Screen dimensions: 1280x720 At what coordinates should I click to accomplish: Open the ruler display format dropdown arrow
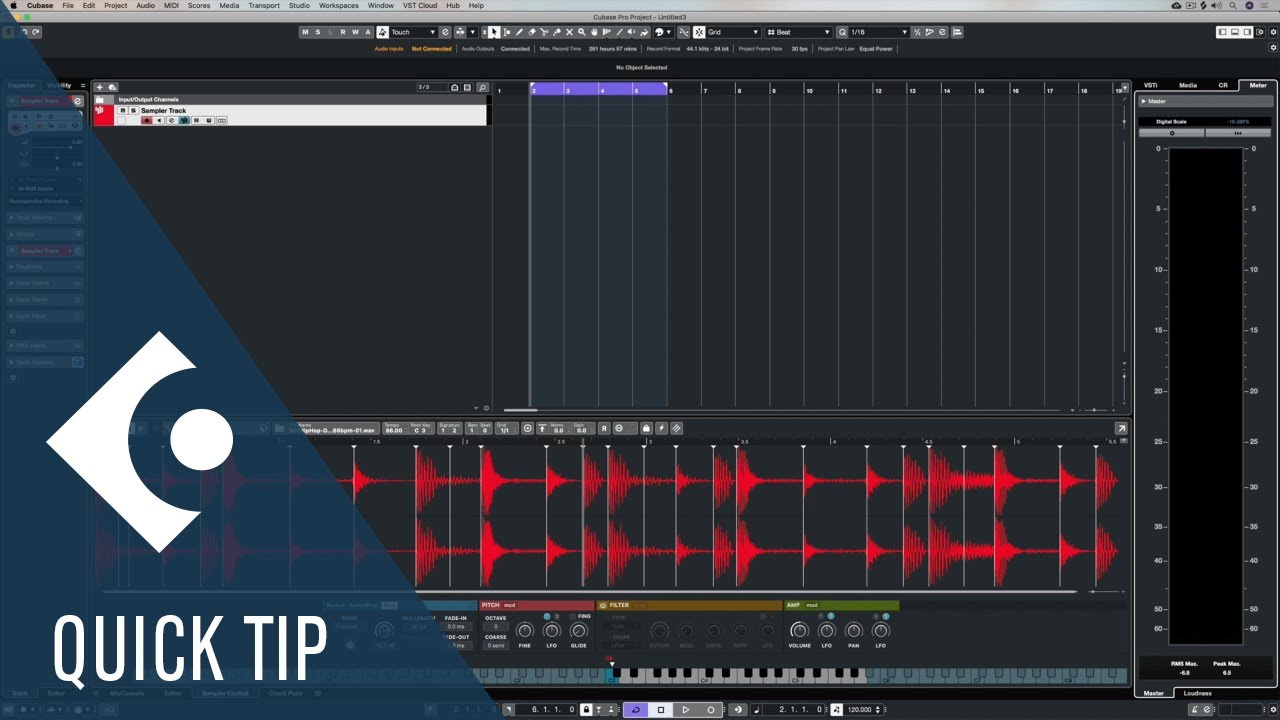1125,88
